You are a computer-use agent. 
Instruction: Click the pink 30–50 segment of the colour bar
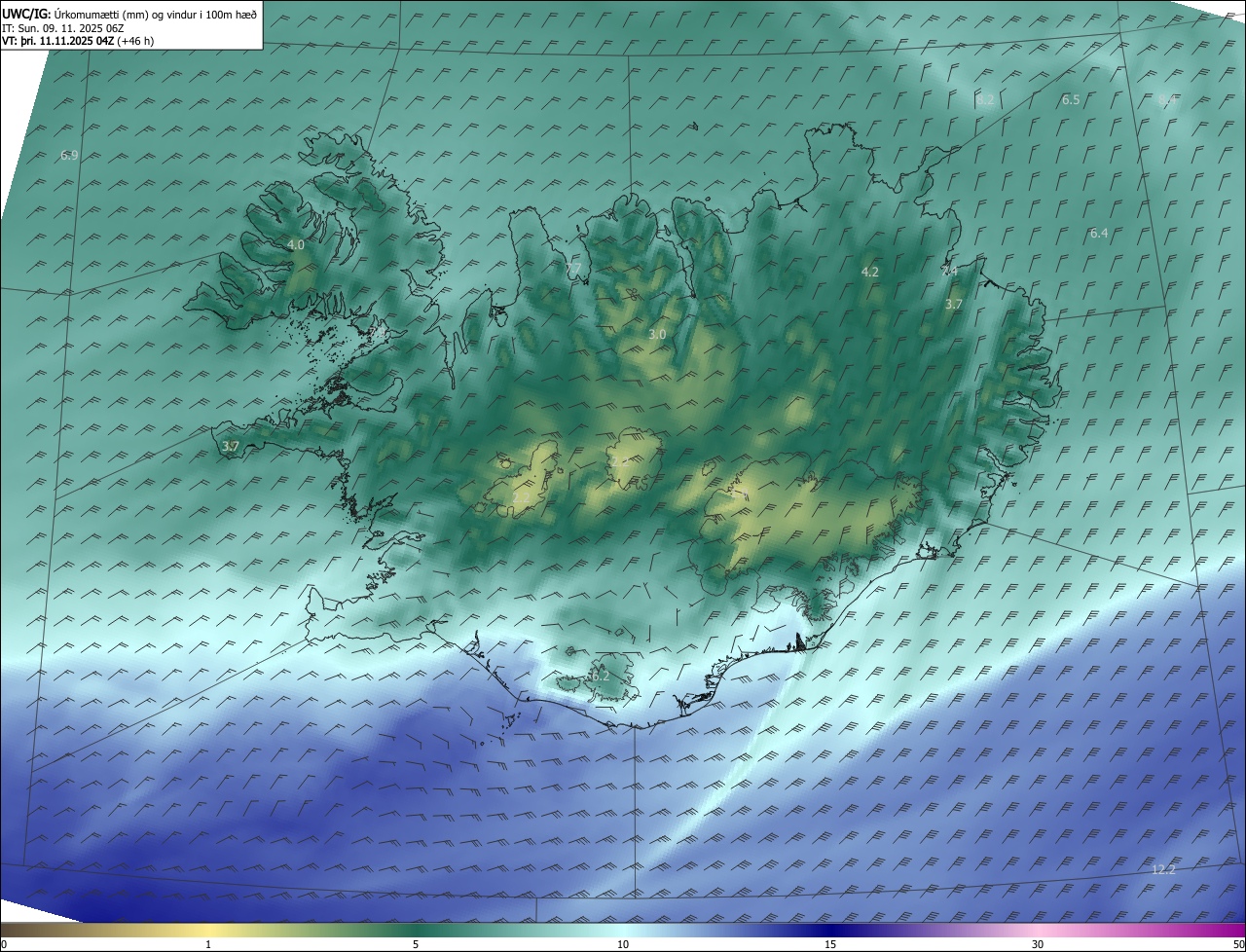(x=1142, y=930)
